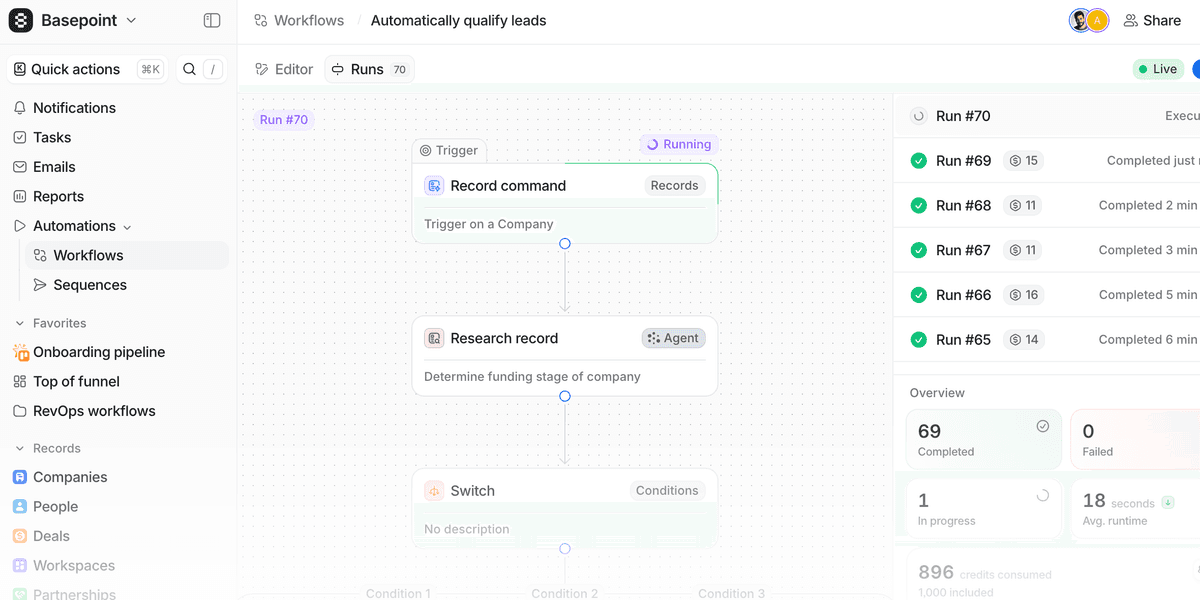The width and height of the screenshot is (1200, 600).
Task: Toggle the sidebar collapse icon
Action: point(211,20)
